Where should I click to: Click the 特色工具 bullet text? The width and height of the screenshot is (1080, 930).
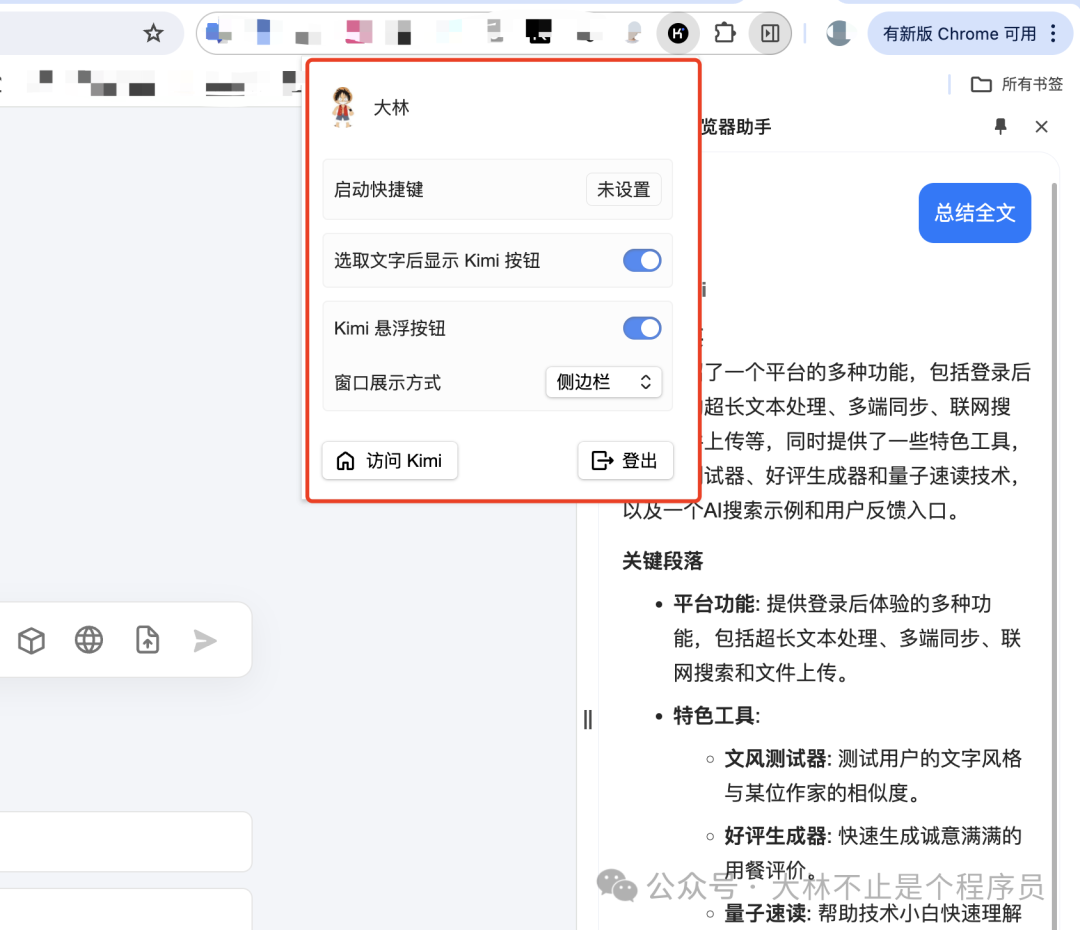point(716,716)
